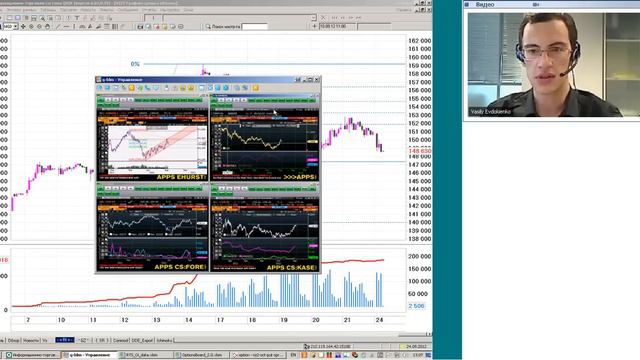Click the Видео panel title
Screen dimensions: 640x360
coord(485,4)
